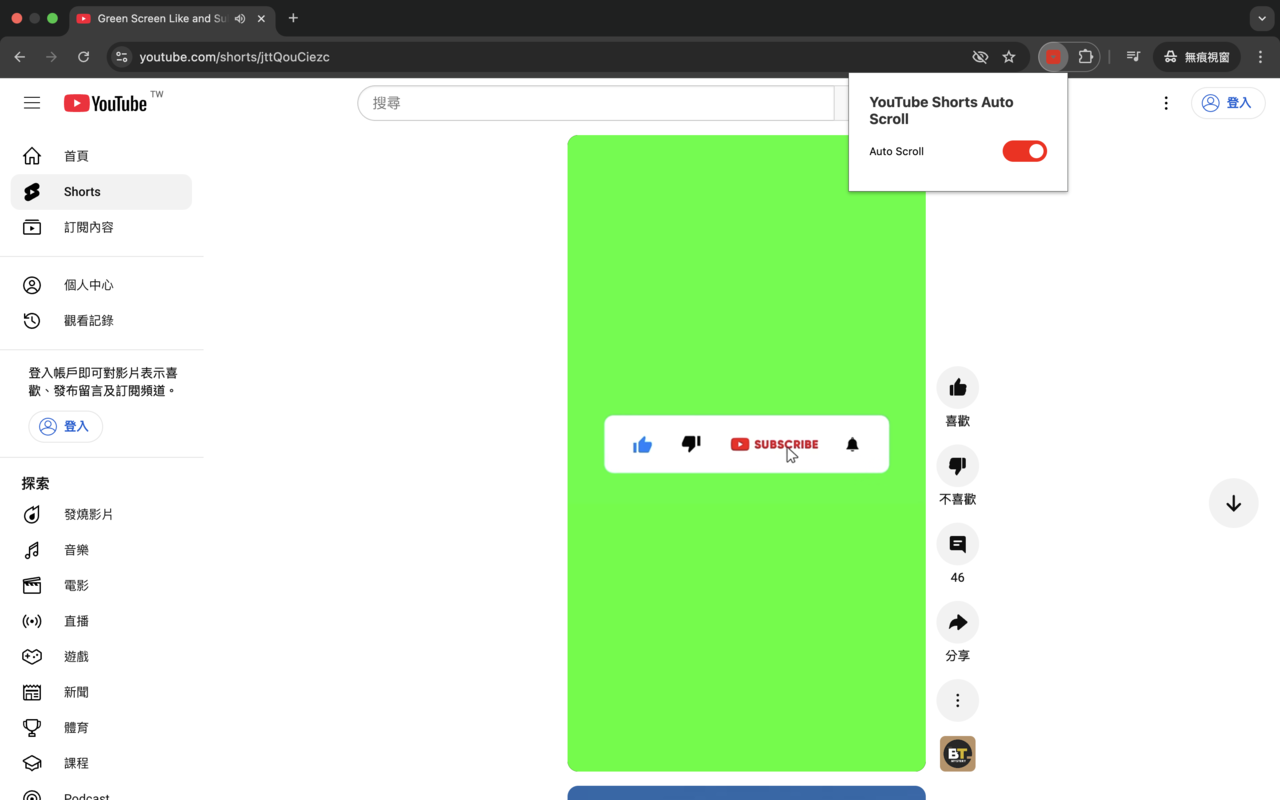Open the browser extensions puzzle menu
Image resolution: width=1280 pixels, height=800 pixels.
(1086, 57)
